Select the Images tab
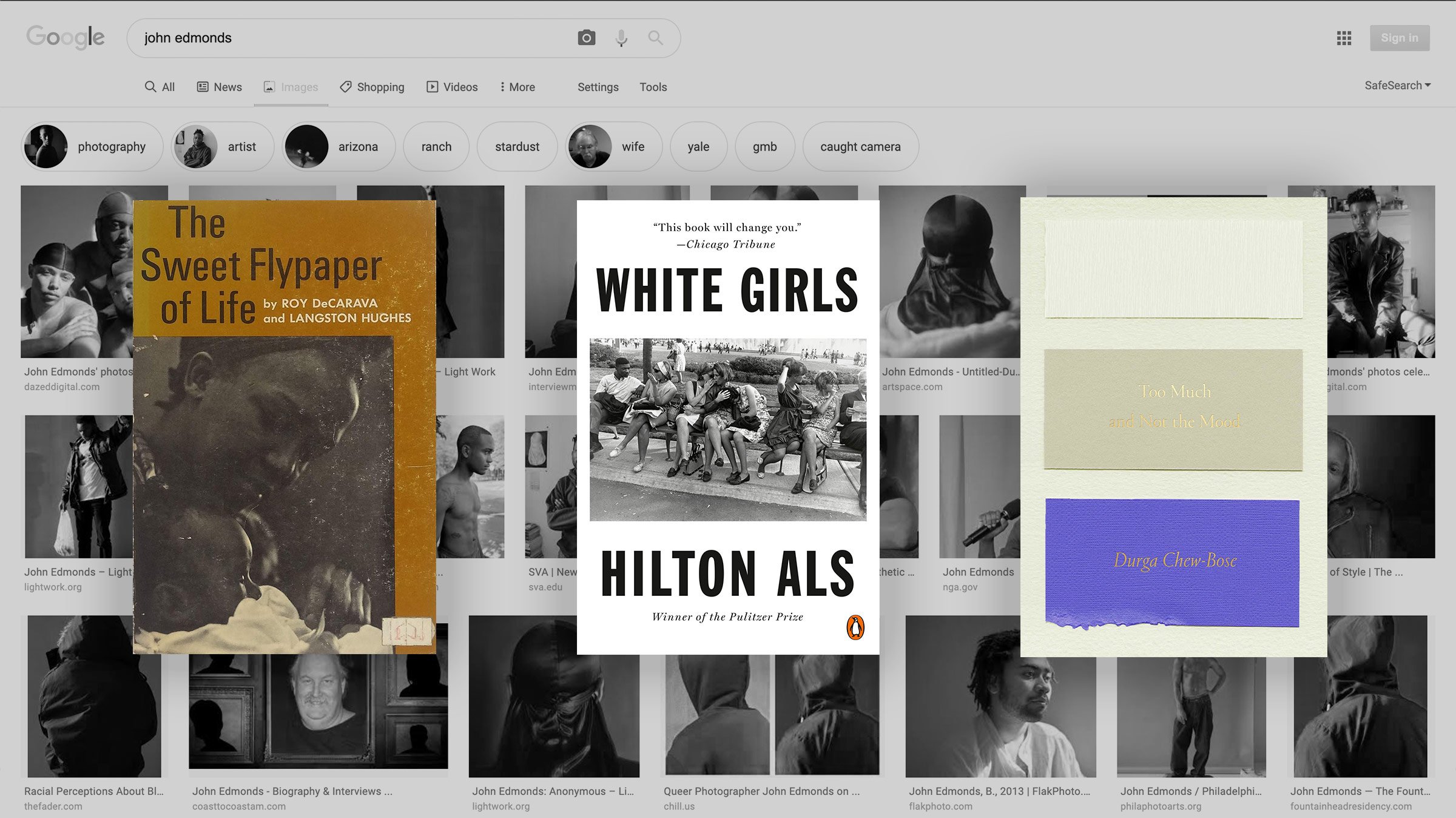The height and width of the screenshot is (818, 1456). [291, 87]
